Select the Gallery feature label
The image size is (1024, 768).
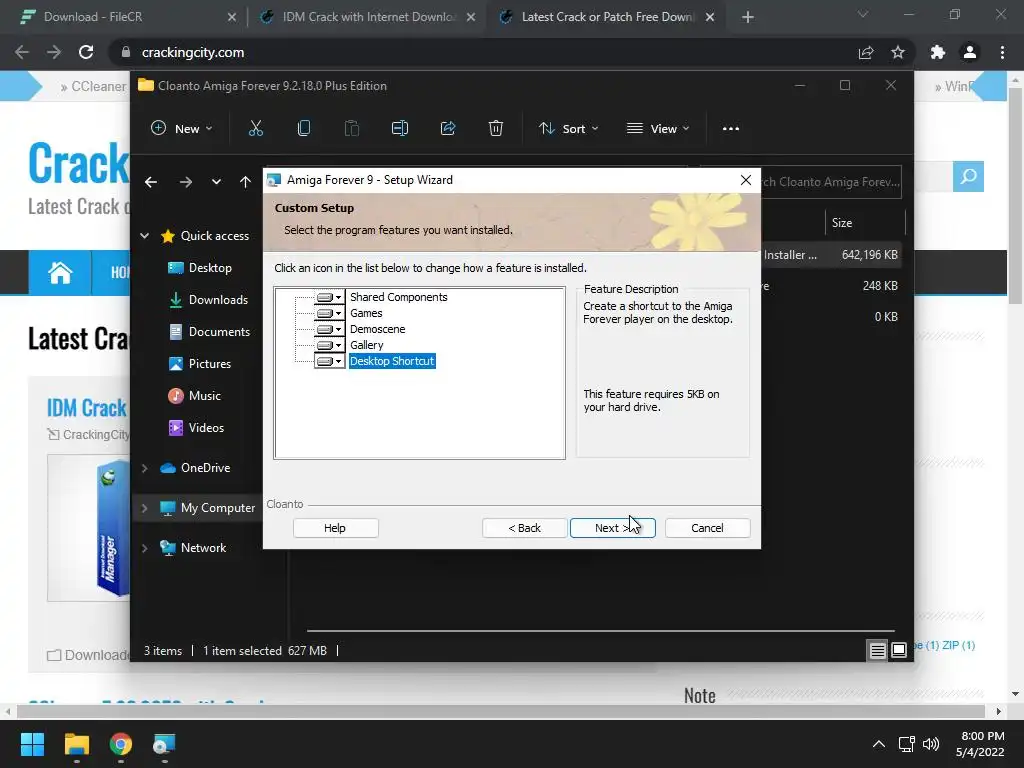tap(366, 345)
